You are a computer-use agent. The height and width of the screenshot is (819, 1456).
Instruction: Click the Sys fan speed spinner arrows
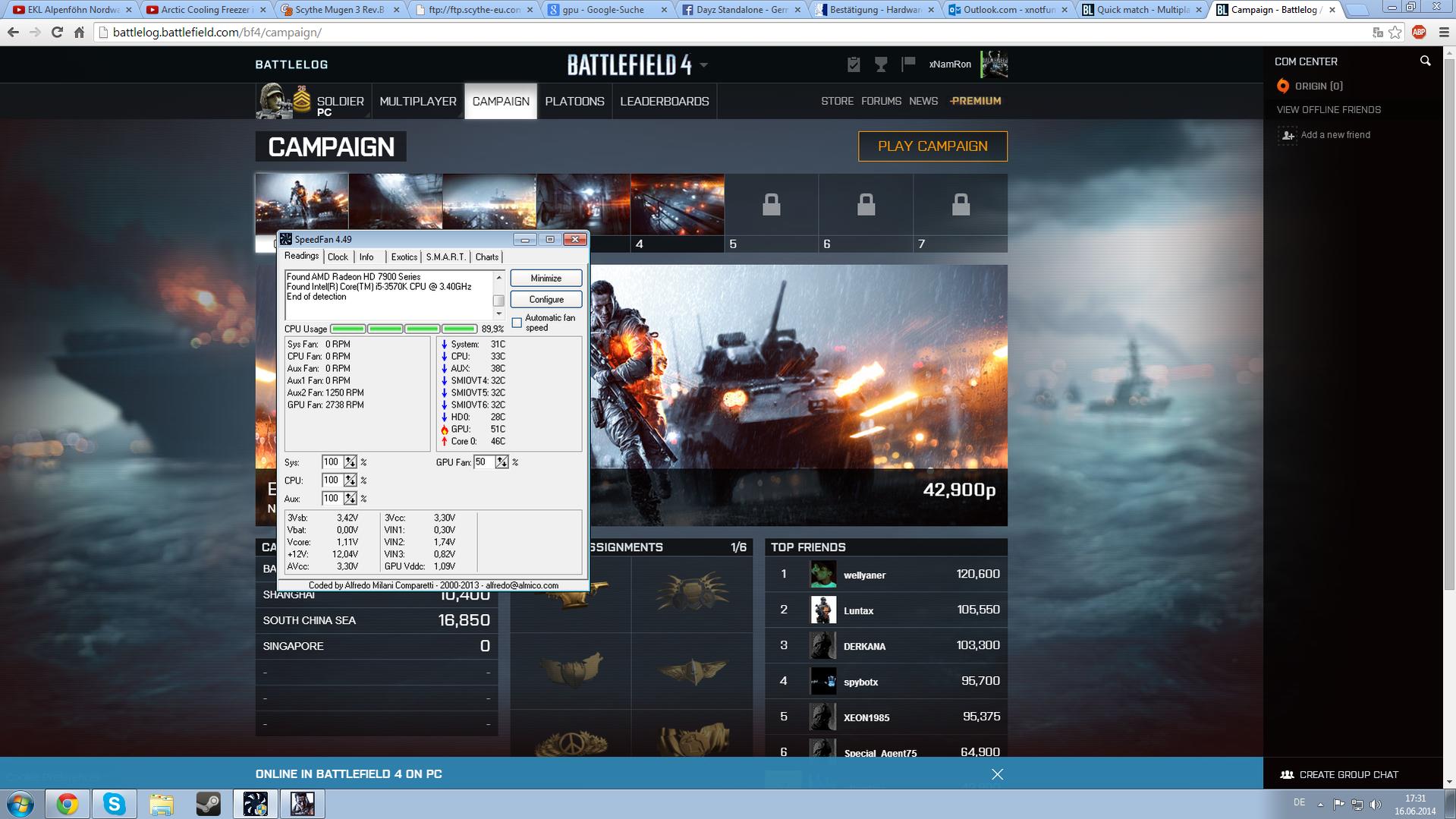pyautogui.click(x=350, y=462)
